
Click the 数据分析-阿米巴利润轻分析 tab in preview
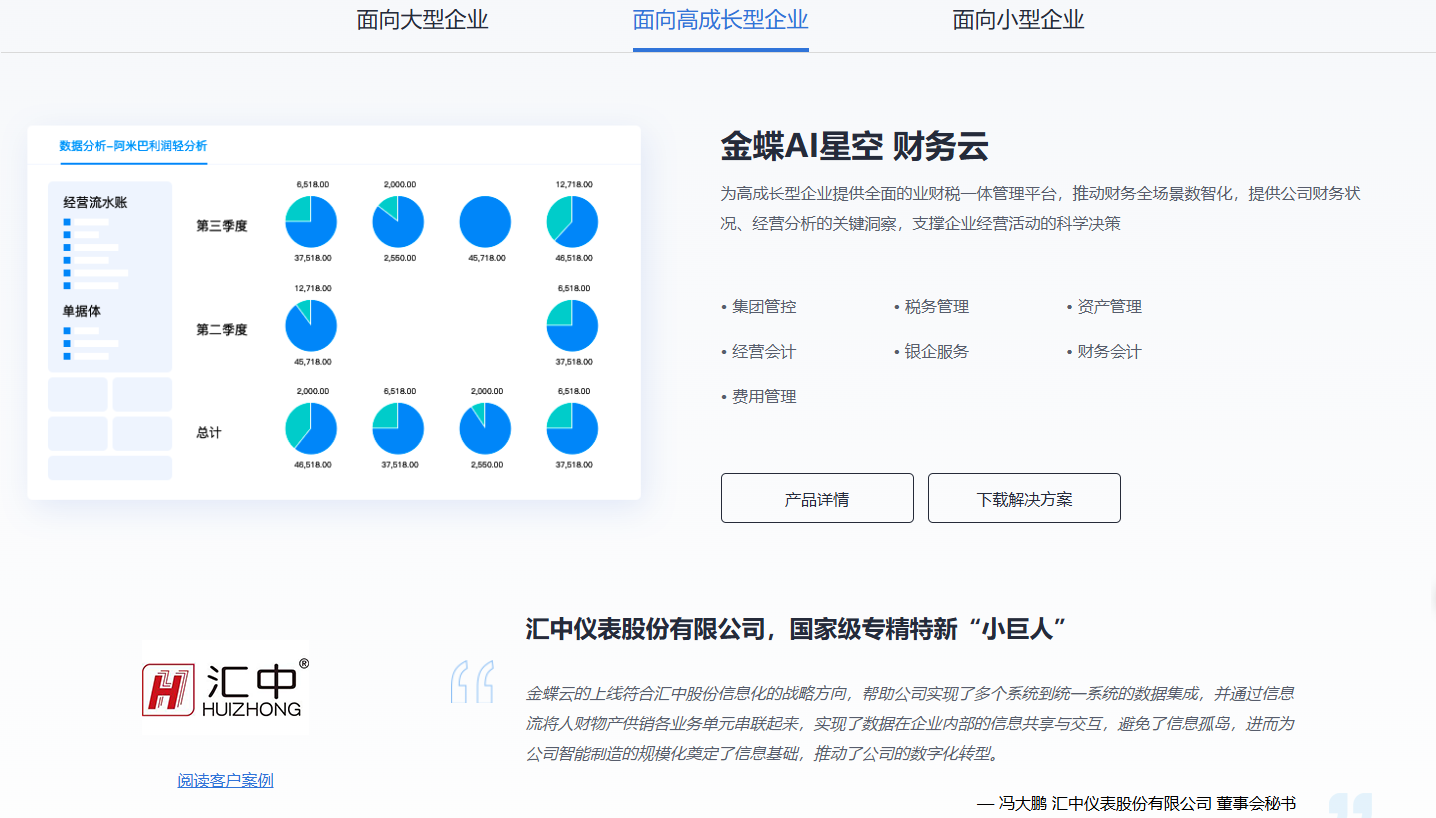click(x=133, y=146)
